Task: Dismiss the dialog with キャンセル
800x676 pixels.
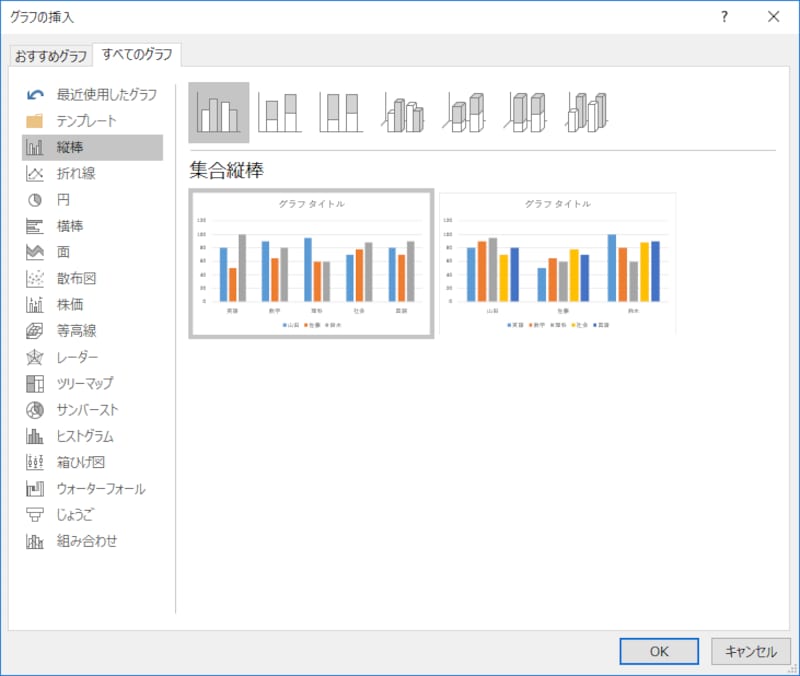Action: [x=751, y=651]
